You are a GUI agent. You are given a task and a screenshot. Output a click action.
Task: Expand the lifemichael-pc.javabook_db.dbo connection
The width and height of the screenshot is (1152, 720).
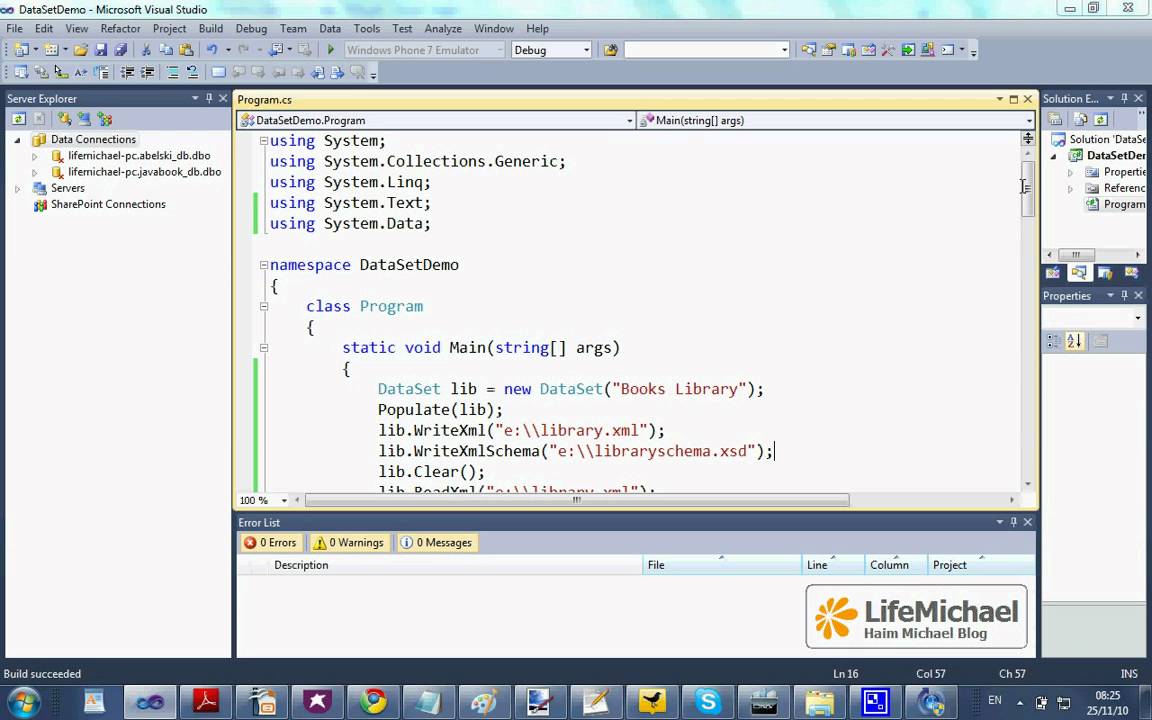35,172
